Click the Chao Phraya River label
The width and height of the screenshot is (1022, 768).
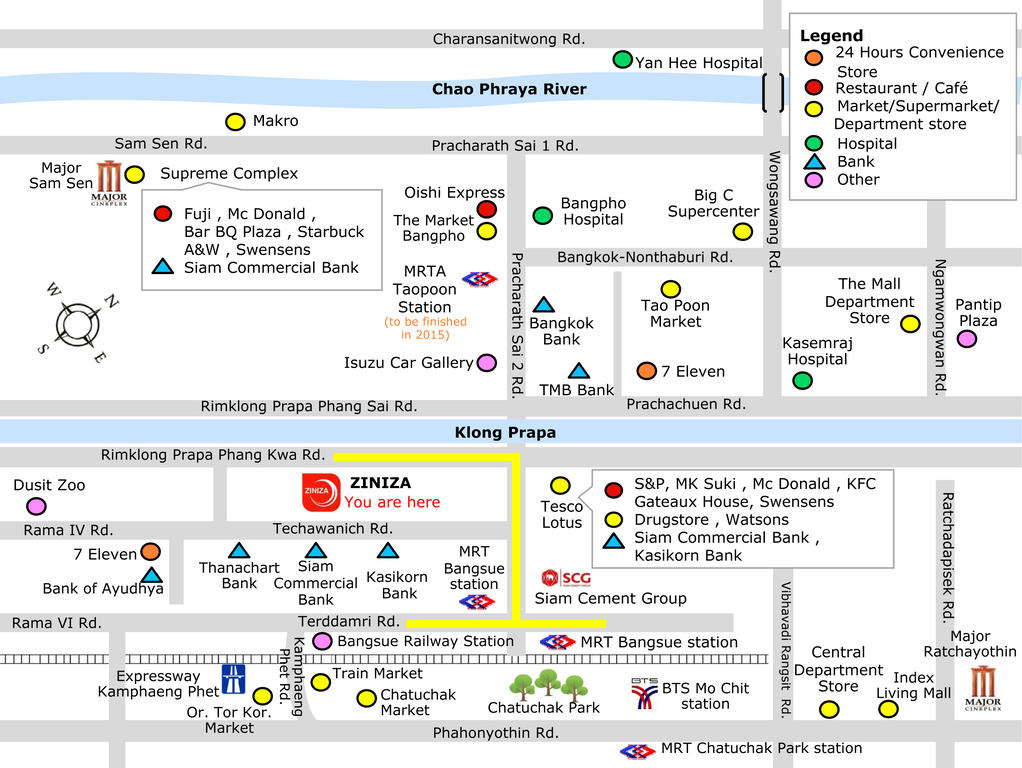click(x=509, y=89)
